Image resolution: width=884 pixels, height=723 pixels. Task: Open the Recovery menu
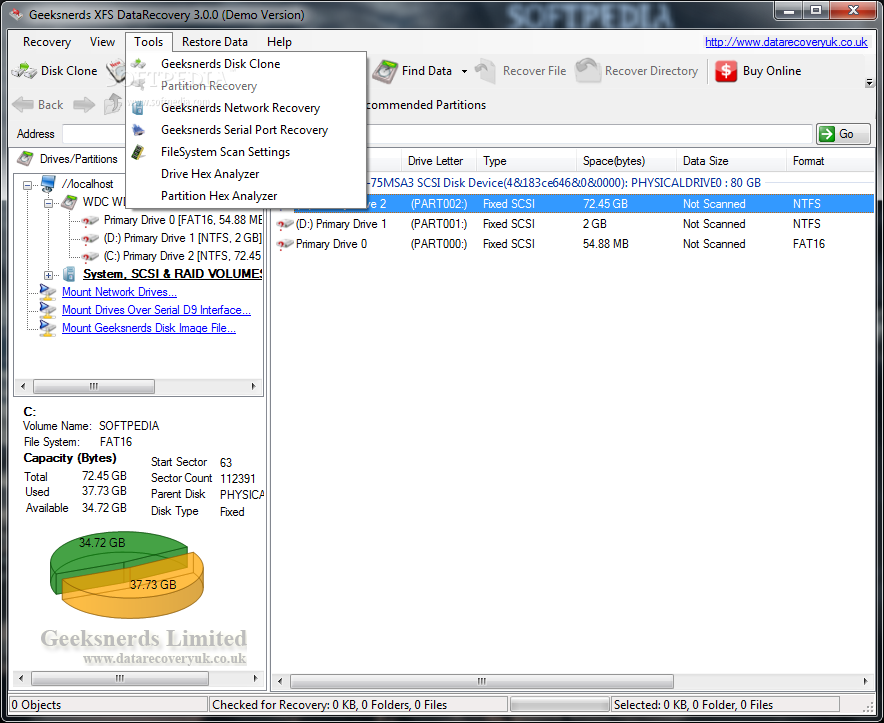(47, 42)
